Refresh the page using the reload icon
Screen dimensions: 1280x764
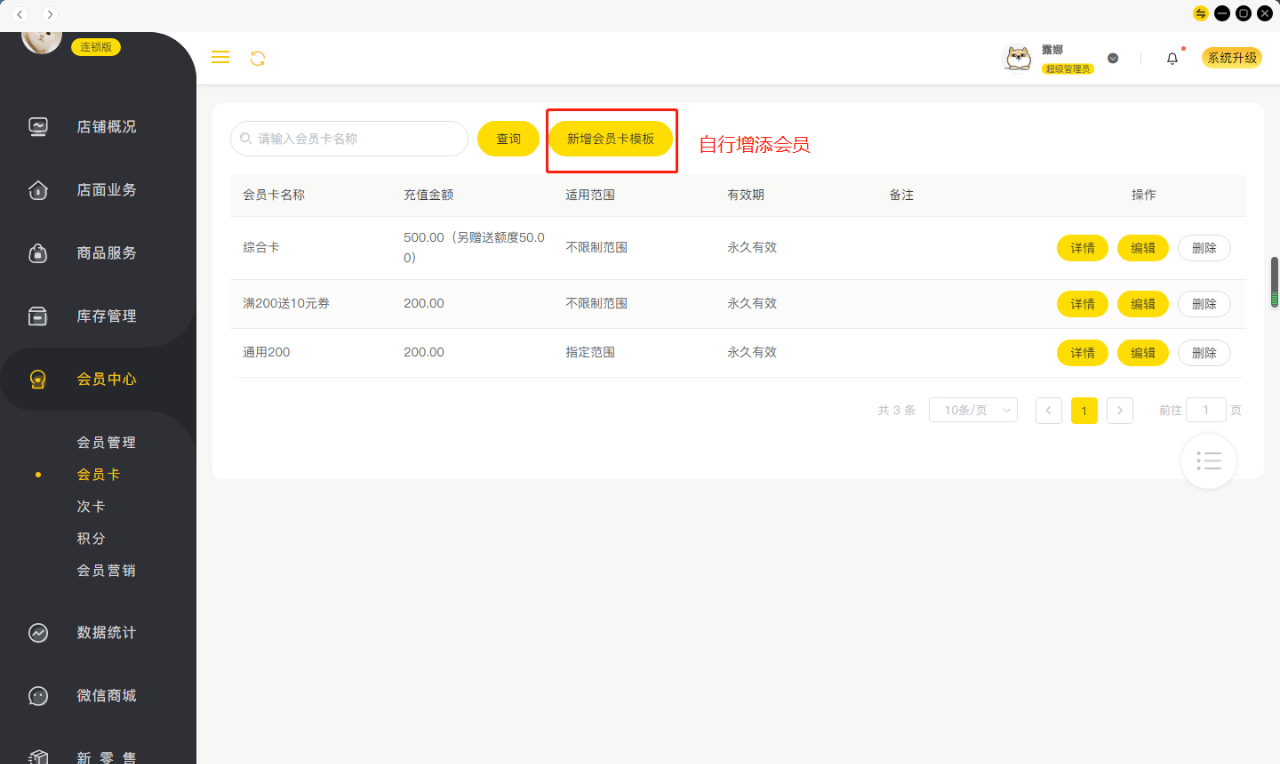click(258, 58)
